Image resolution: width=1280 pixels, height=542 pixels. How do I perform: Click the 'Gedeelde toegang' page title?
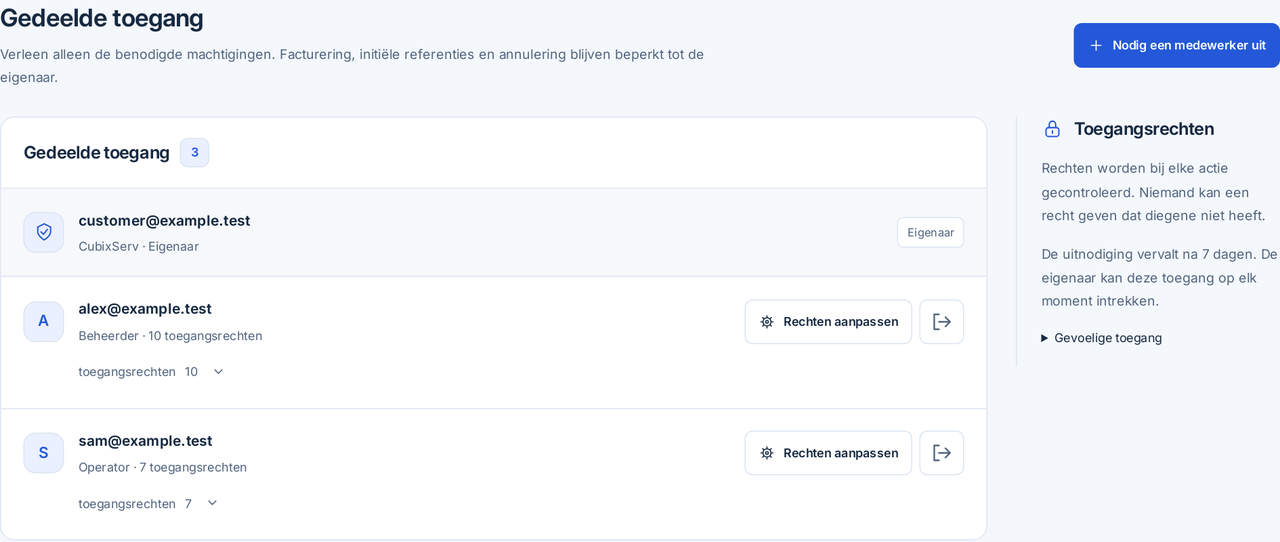pyautogui.click(x=101, y=18)
